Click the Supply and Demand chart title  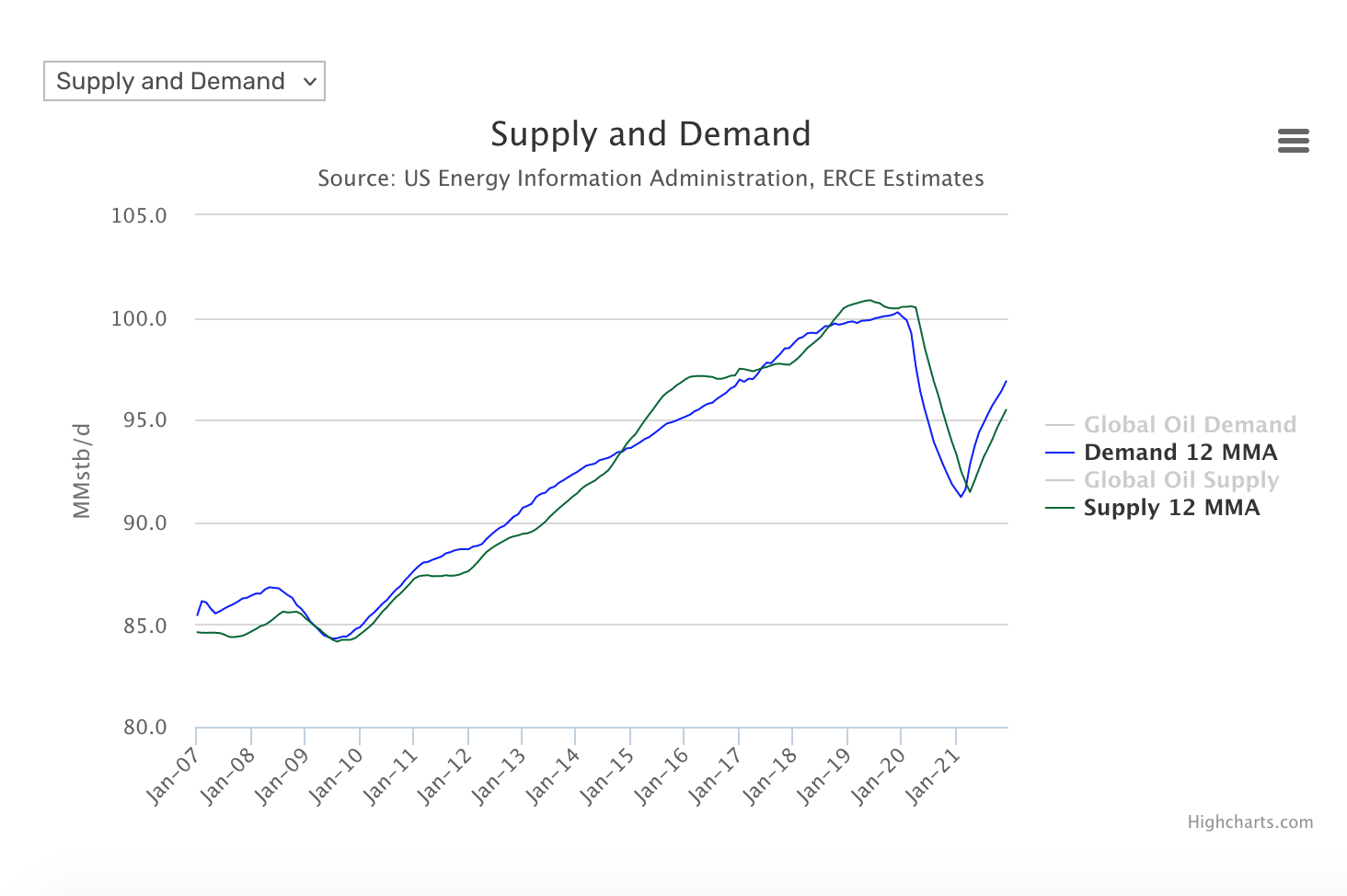tap(650, 134)
